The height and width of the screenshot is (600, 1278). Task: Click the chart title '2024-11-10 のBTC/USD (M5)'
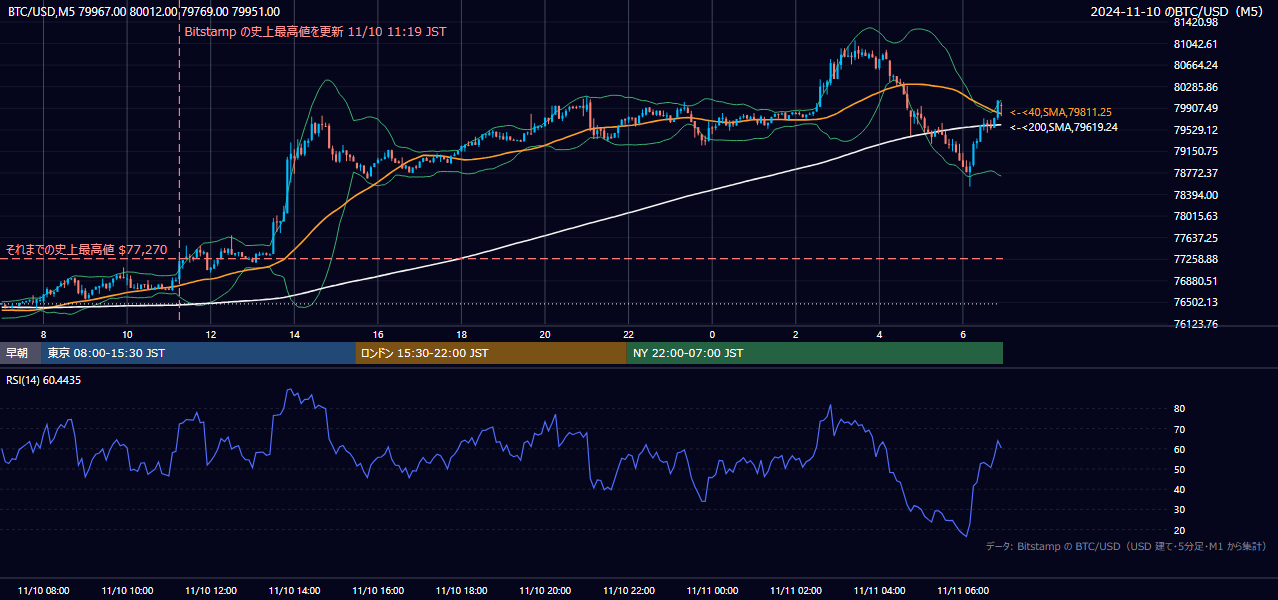click(x=1179, y=12)
